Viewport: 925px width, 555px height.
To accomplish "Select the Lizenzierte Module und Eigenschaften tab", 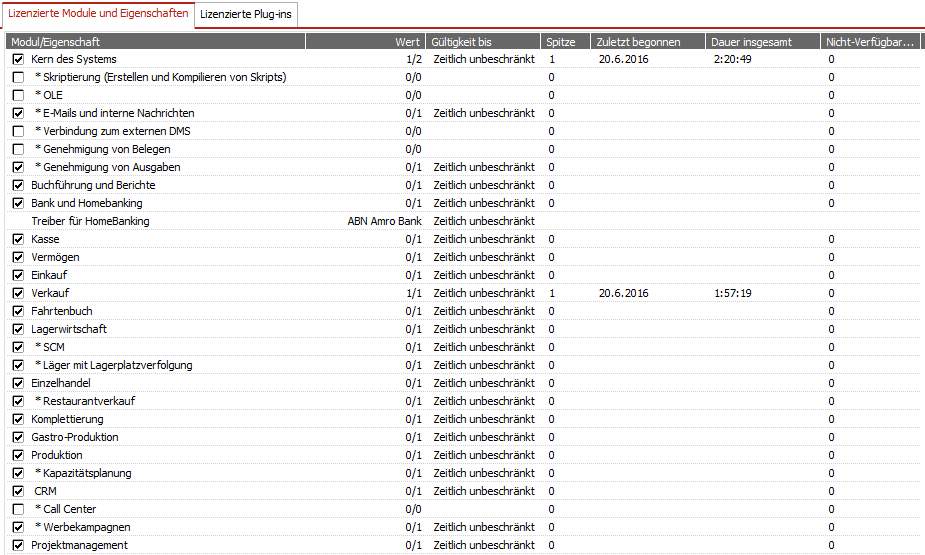I will (98, 14).
